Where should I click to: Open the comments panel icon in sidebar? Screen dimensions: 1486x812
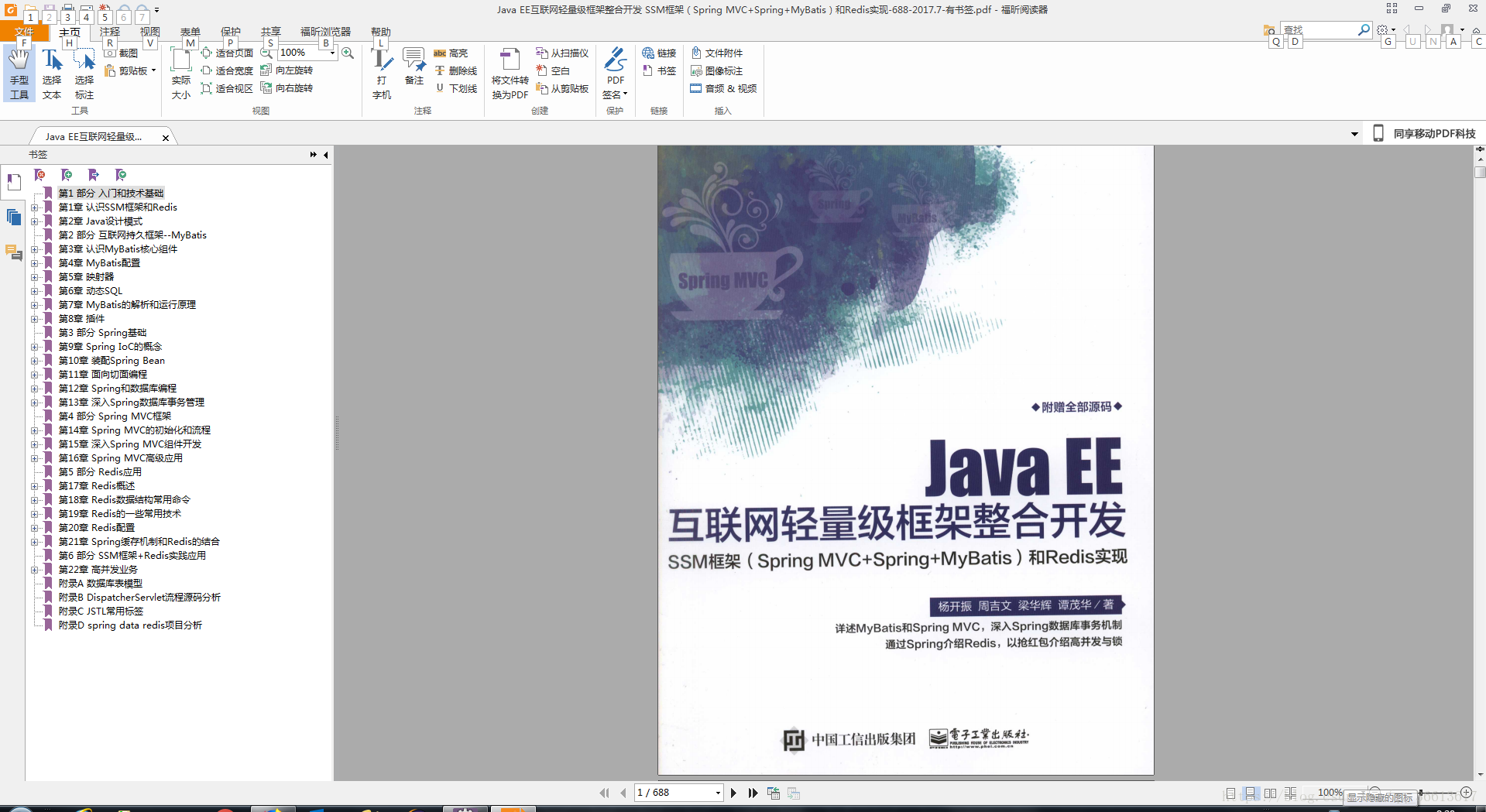tap(14, 252)
